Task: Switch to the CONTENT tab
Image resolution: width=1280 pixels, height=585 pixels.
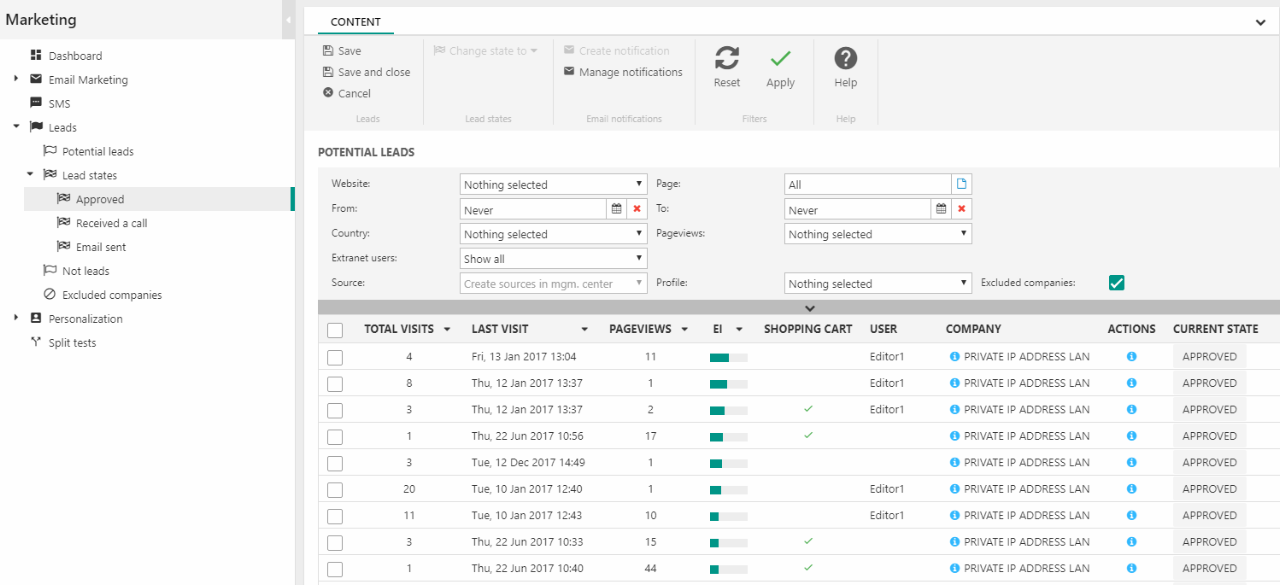Action: pyautogui.click(x=355, y=22)
